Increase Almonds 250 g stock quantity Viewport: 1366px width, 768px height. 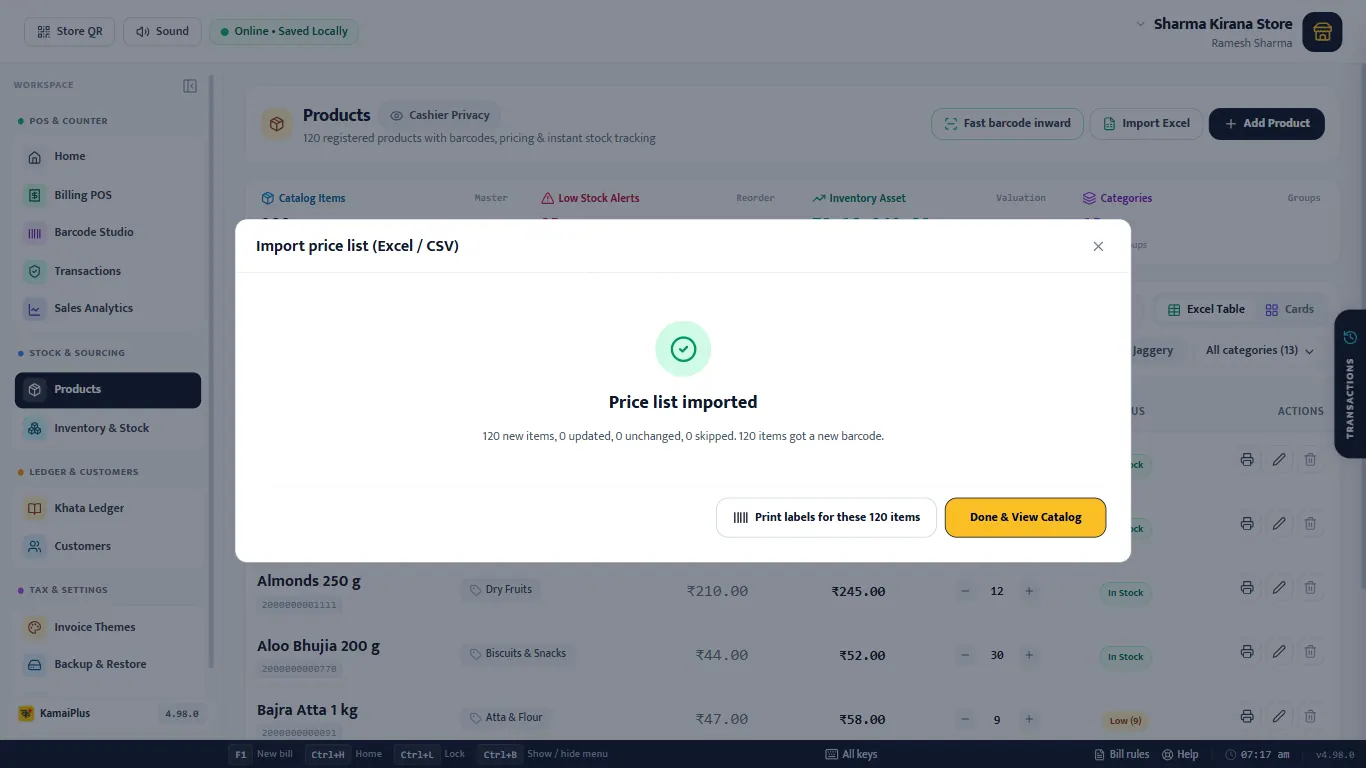[1029, 591]
